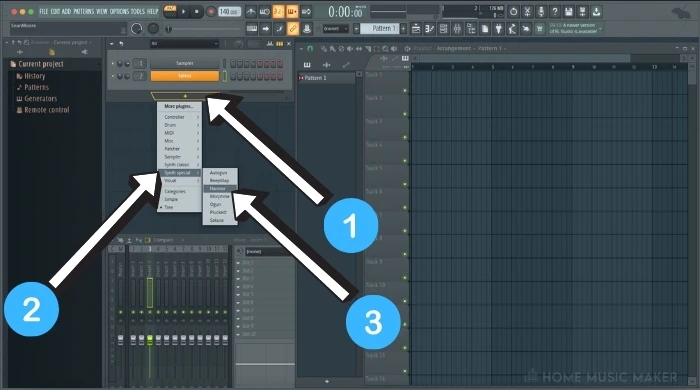700x390 pixels.
Task: Open the PATTERNS menu
Action: 83,11
